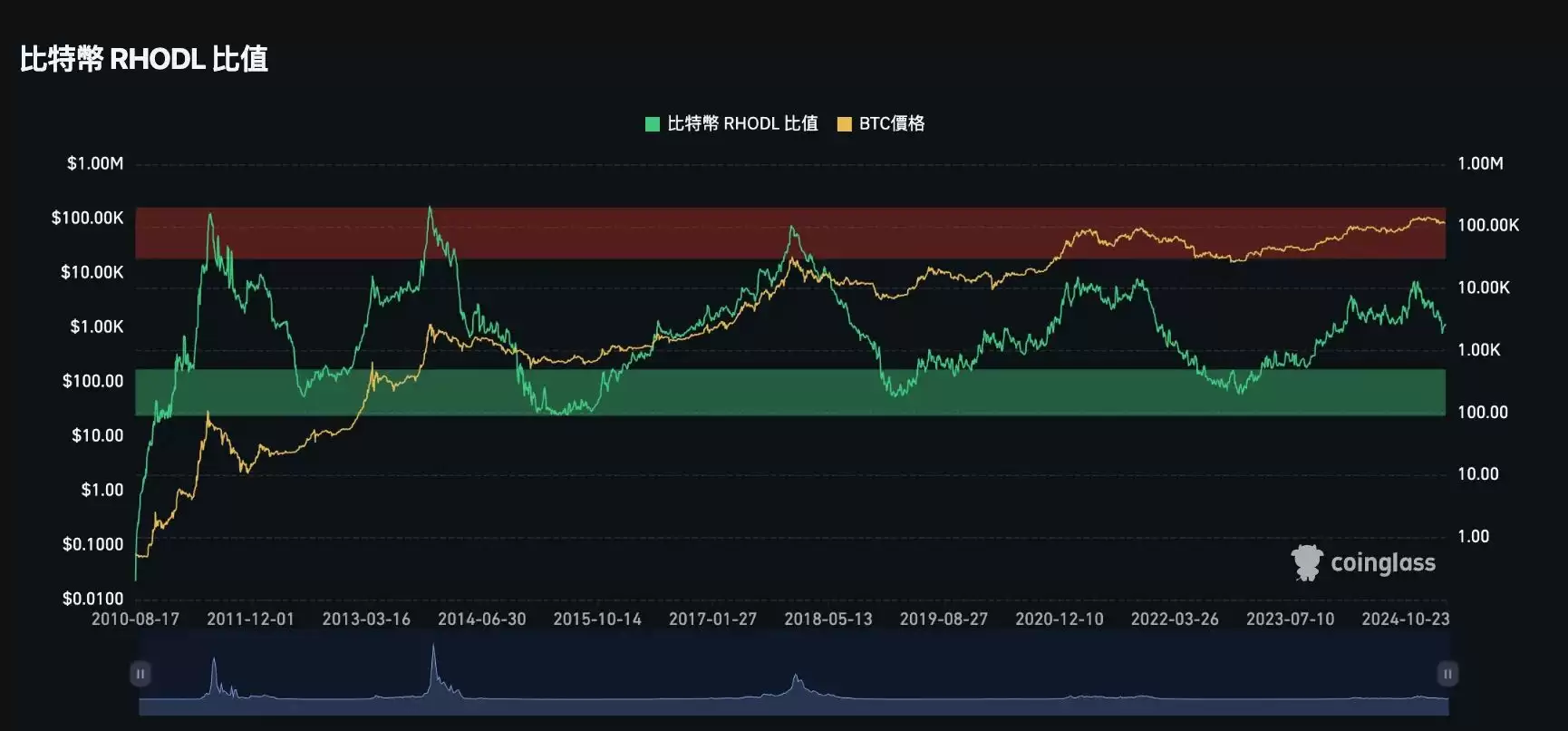The height and width of the screenshot is (731, 1568).
Task: Toggle the orange BTC價格 legend swatch
Action: click(x=844, y=124)
